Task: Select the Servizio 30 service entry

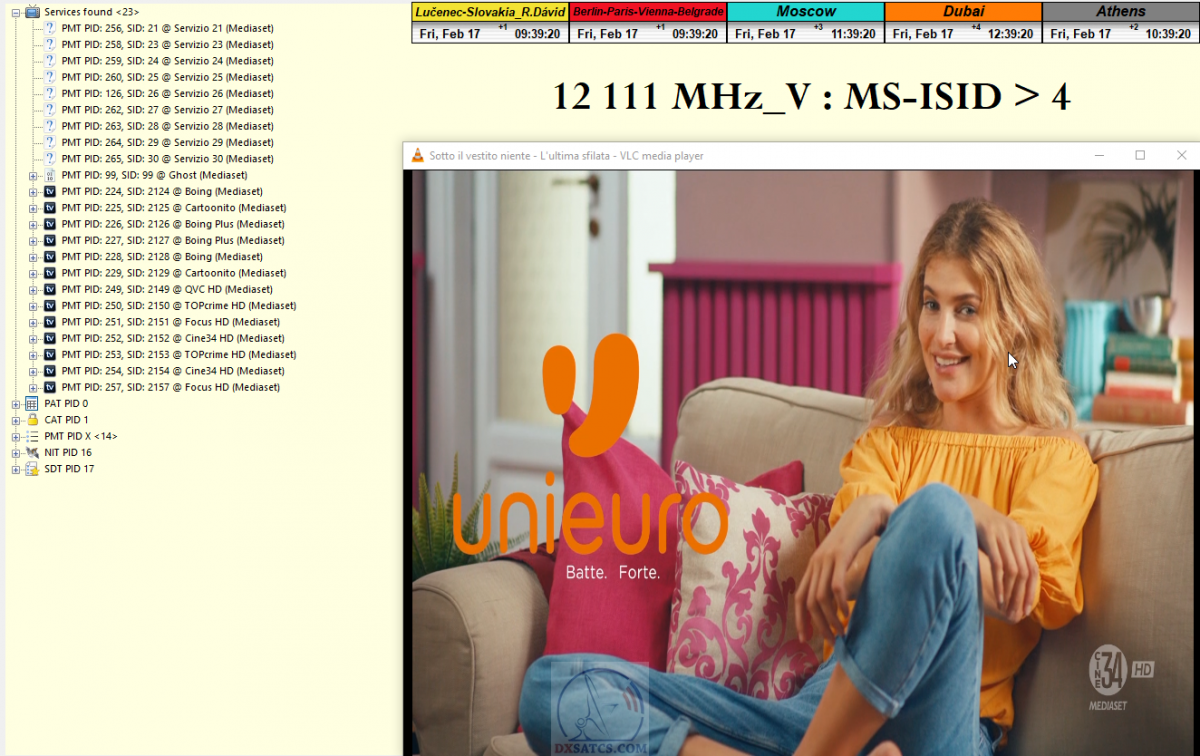Action: tap(167, 159)
